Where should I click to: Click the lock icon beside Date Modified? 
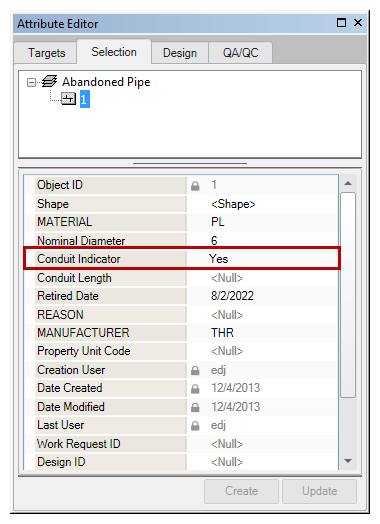click(195, 407)
